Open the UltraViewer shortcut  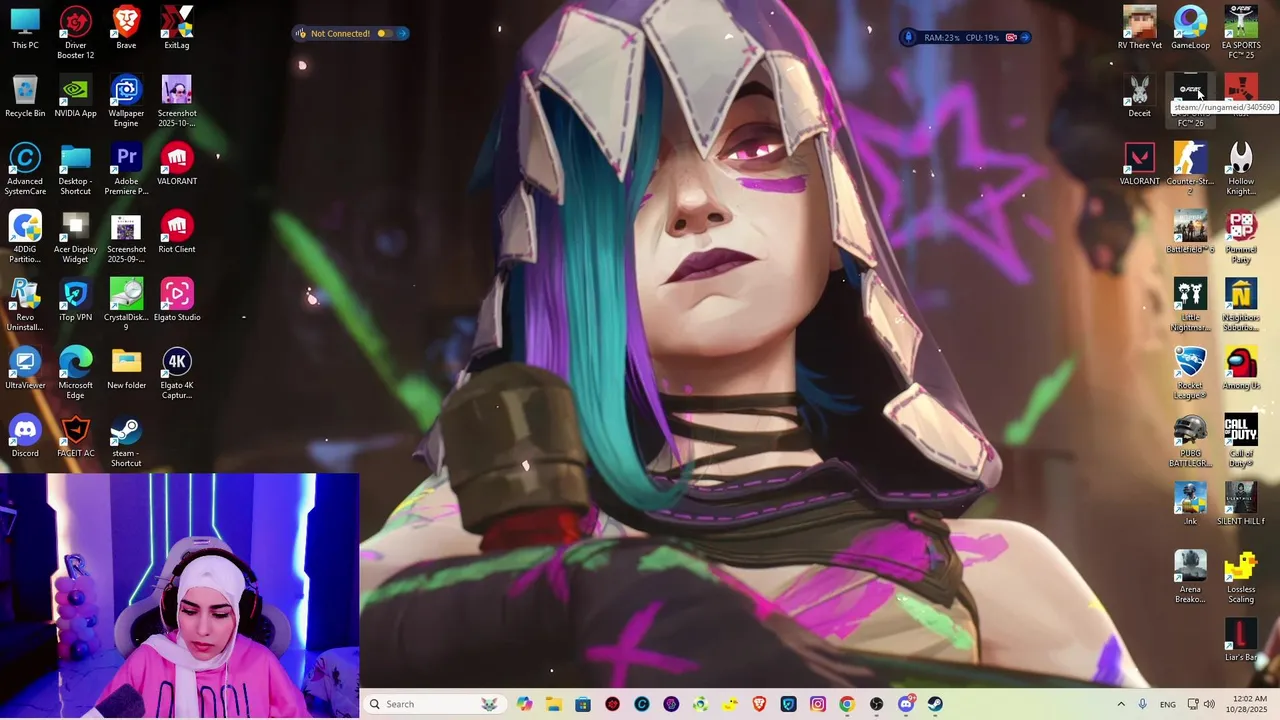pyautogui.click(x=25, y=368)
